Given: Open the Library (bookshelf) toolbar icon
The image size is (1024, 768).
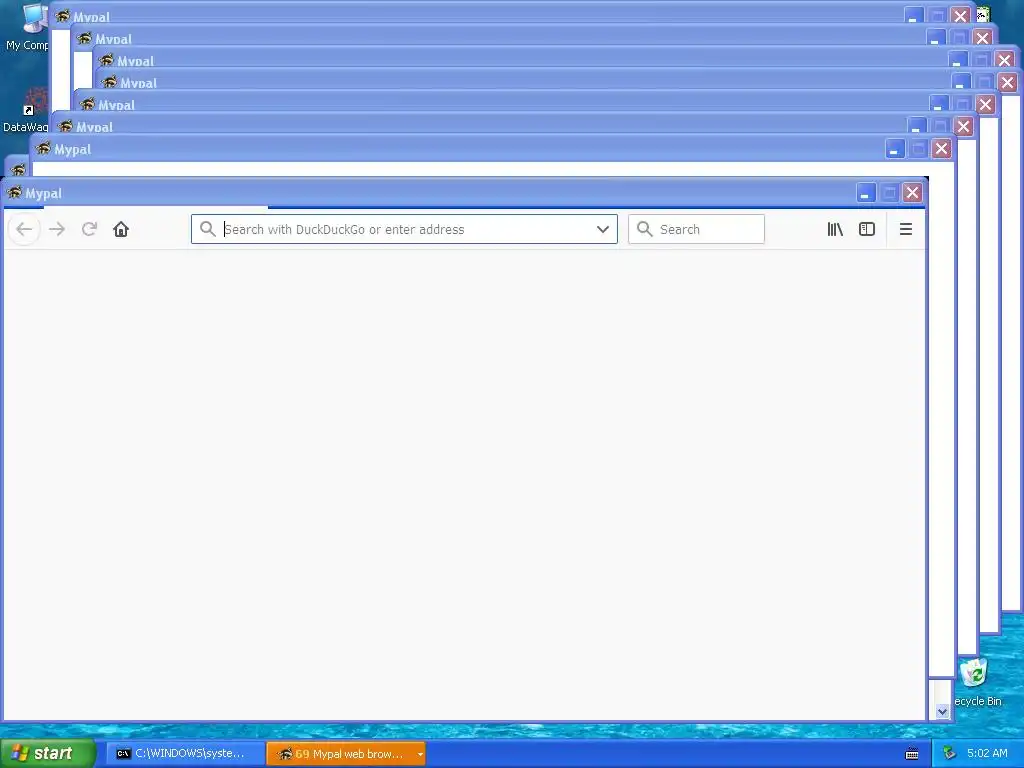Looking at the screenshot, I should coord(835,229).
